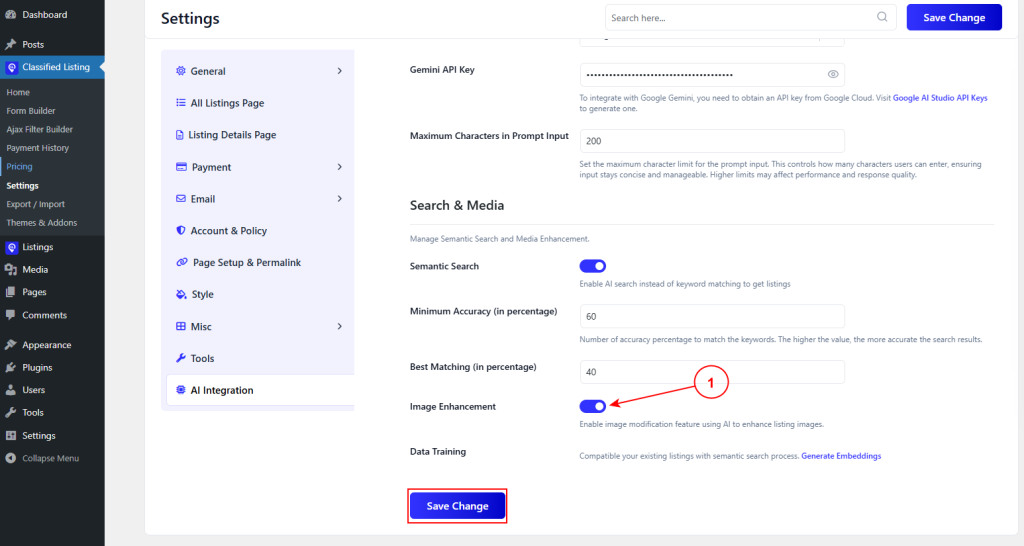Click the bottom Save Change button

click(x=457, y=506)
